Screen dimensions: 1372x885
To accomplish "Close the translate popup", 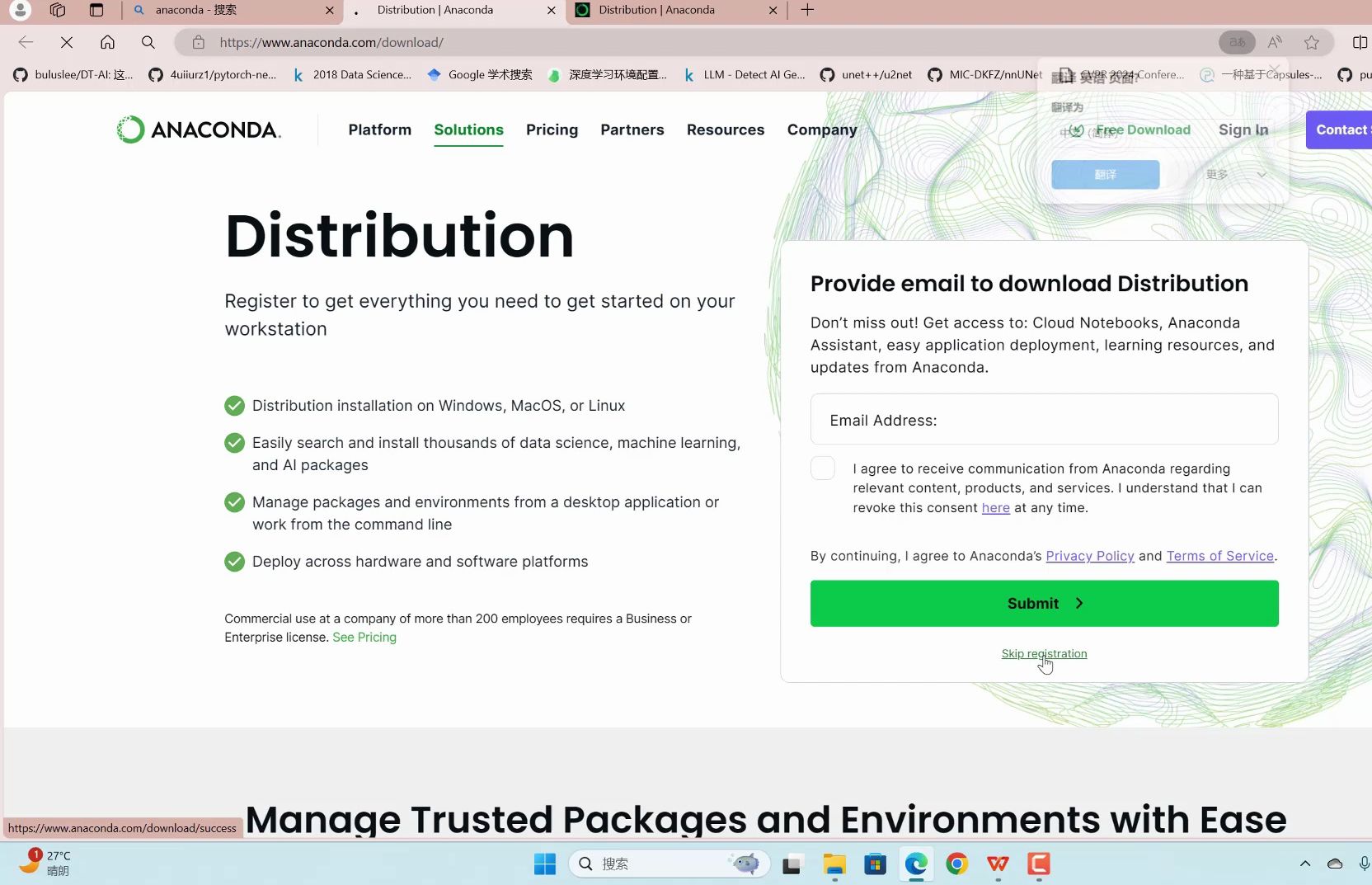I will (x=1275, y=69).
